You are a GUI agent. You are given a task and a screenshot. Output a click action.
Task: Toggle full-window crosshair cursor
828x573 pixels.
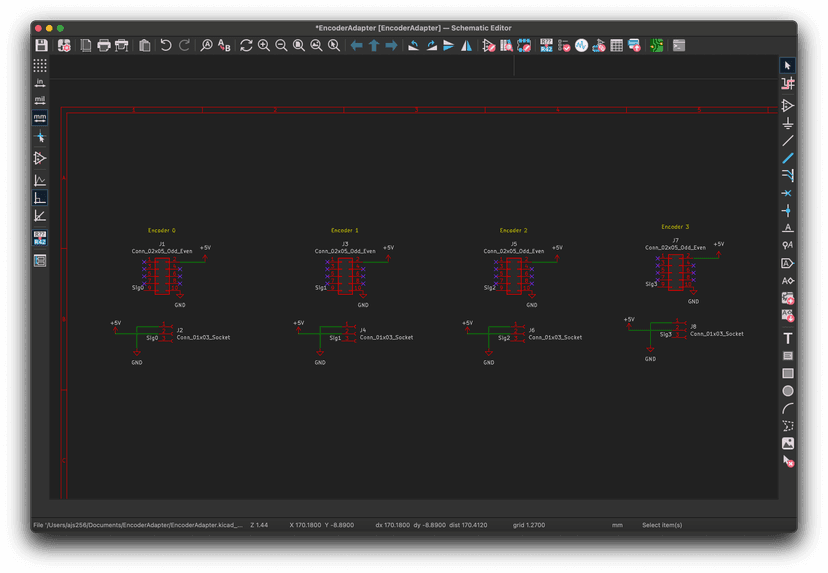pos(40,137)
